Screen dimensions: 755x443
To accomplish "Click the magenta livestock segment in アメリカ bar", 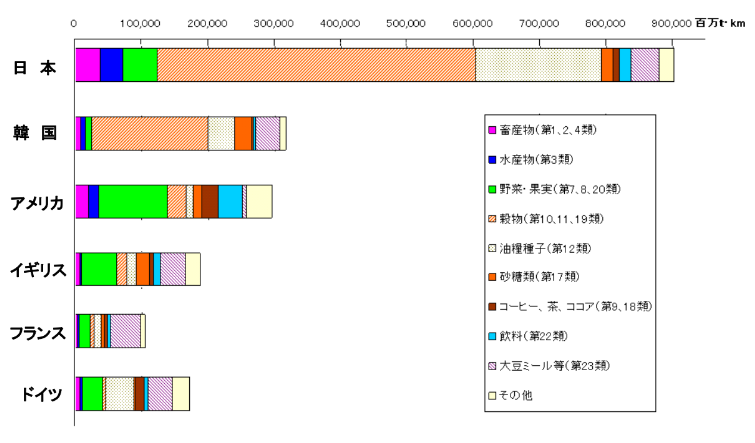I will 82,202.
